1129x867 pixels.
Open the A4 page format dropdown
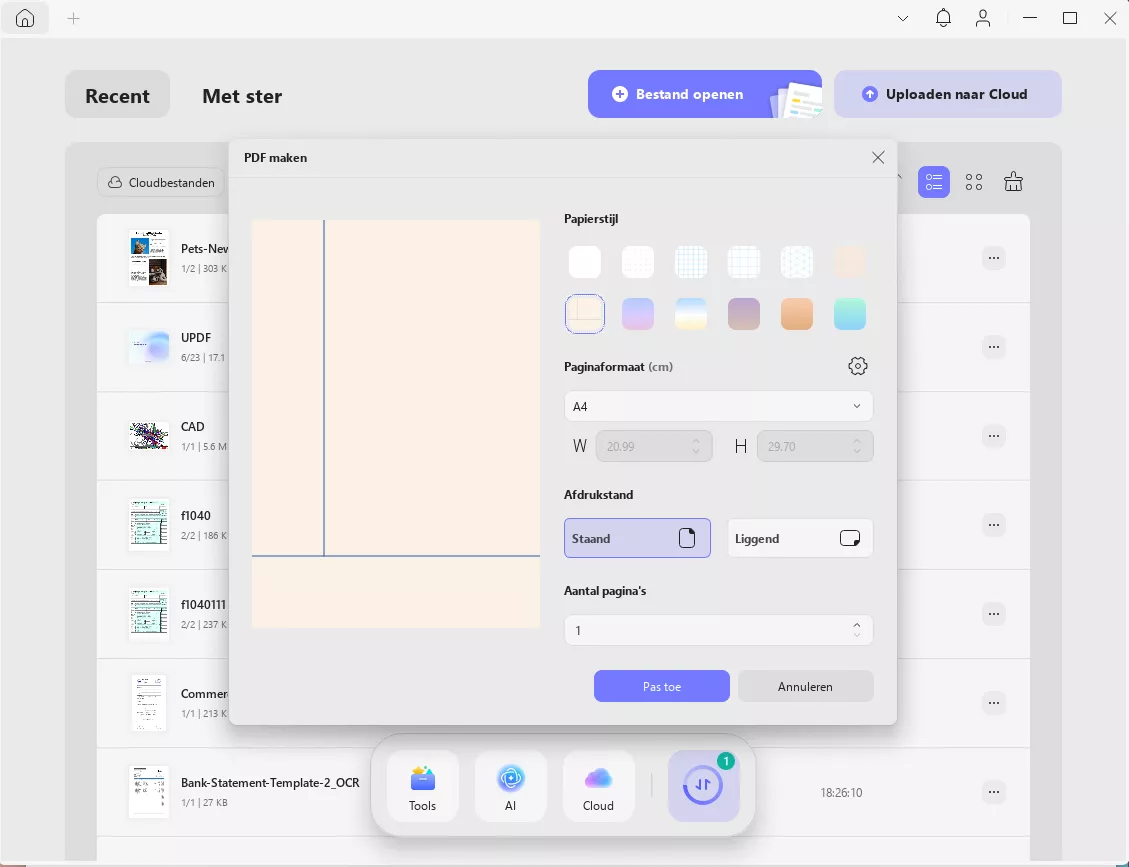tap(719, 406)
